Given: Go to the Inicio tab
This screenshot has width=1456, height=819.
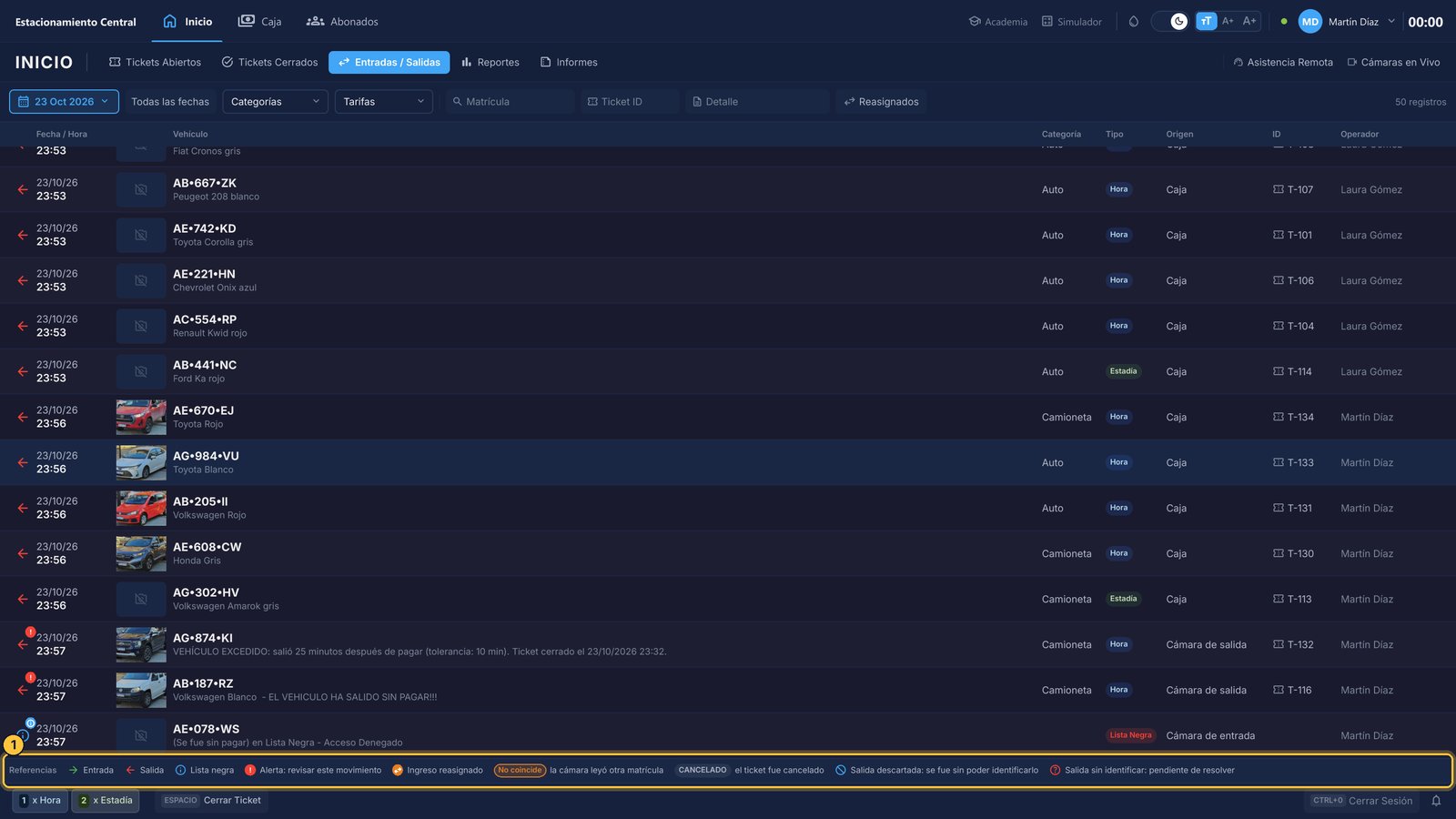Looking at the screenshot, I should 187,21.
